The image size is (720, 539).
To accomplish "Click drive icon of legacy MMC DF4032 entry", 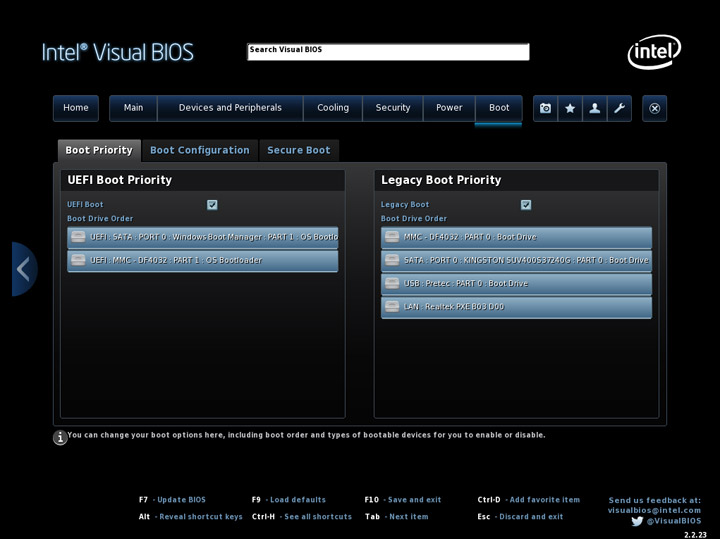I will tap(392, 237).
